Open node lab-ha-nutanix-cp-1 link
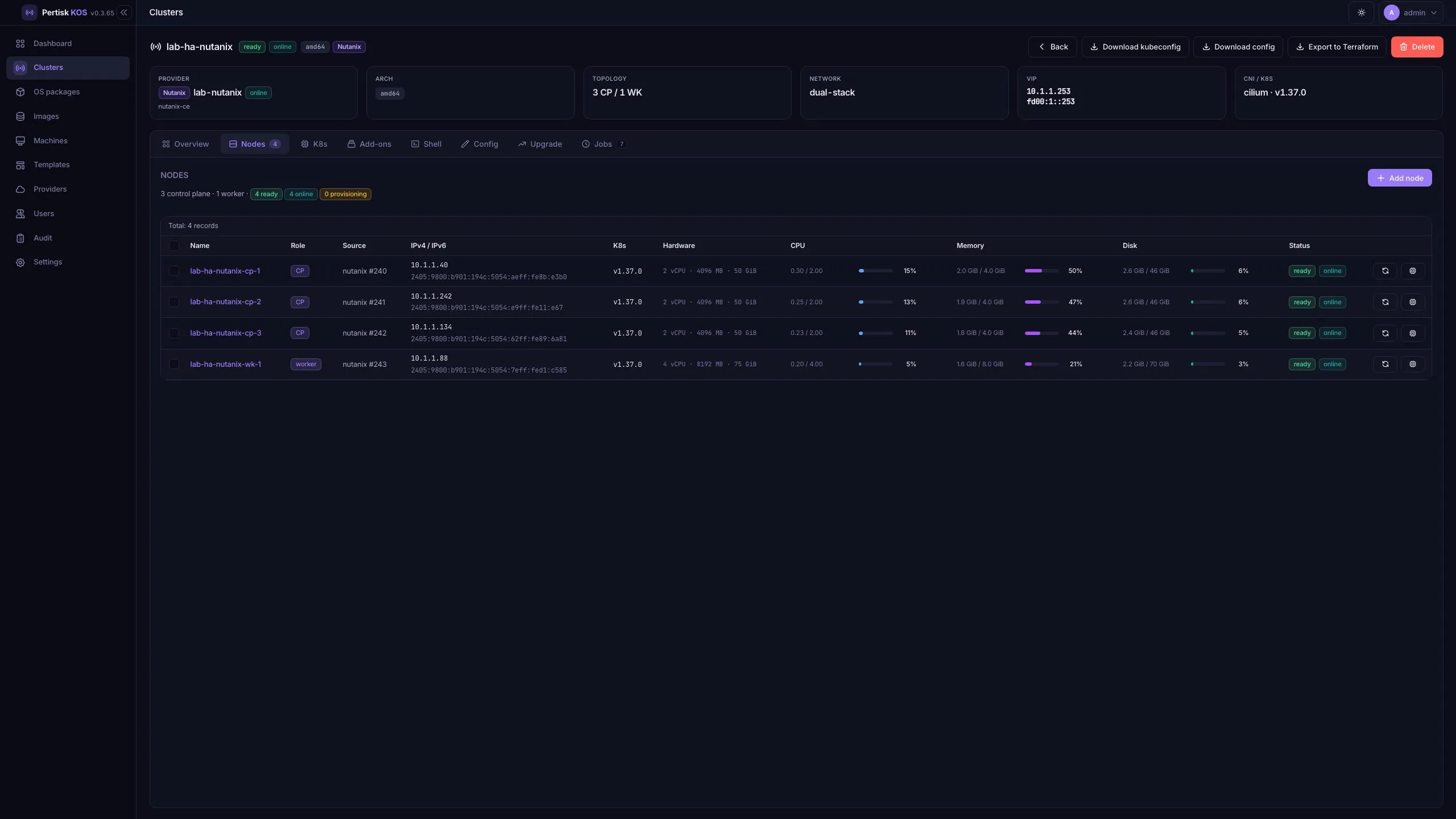Image resolution: width=1456 pixels, height=819 pixels. [225, 271]
